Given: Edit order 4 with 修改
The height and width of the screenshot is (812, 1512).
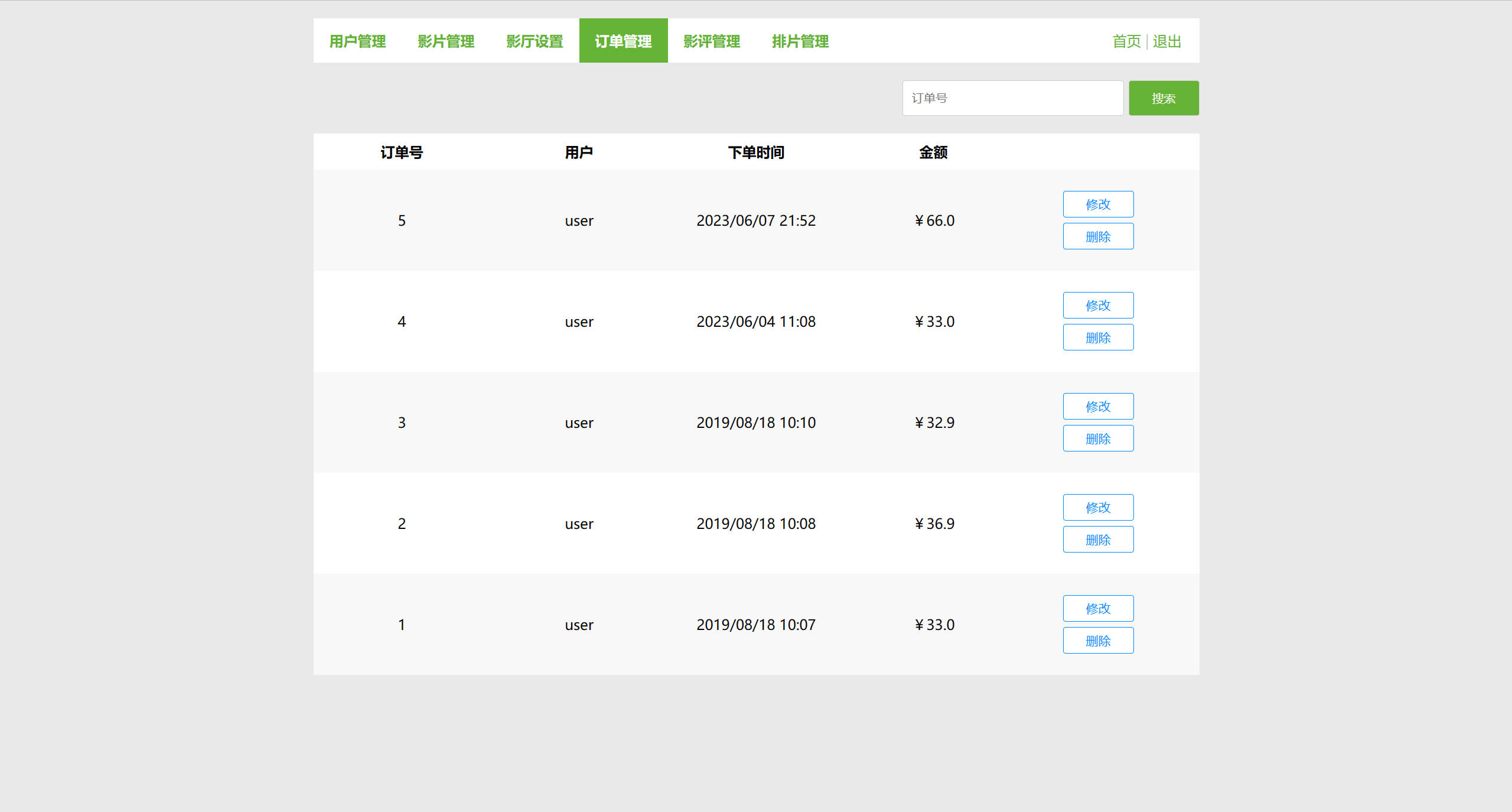Looking at the screenshot, I should [1098, 305].
